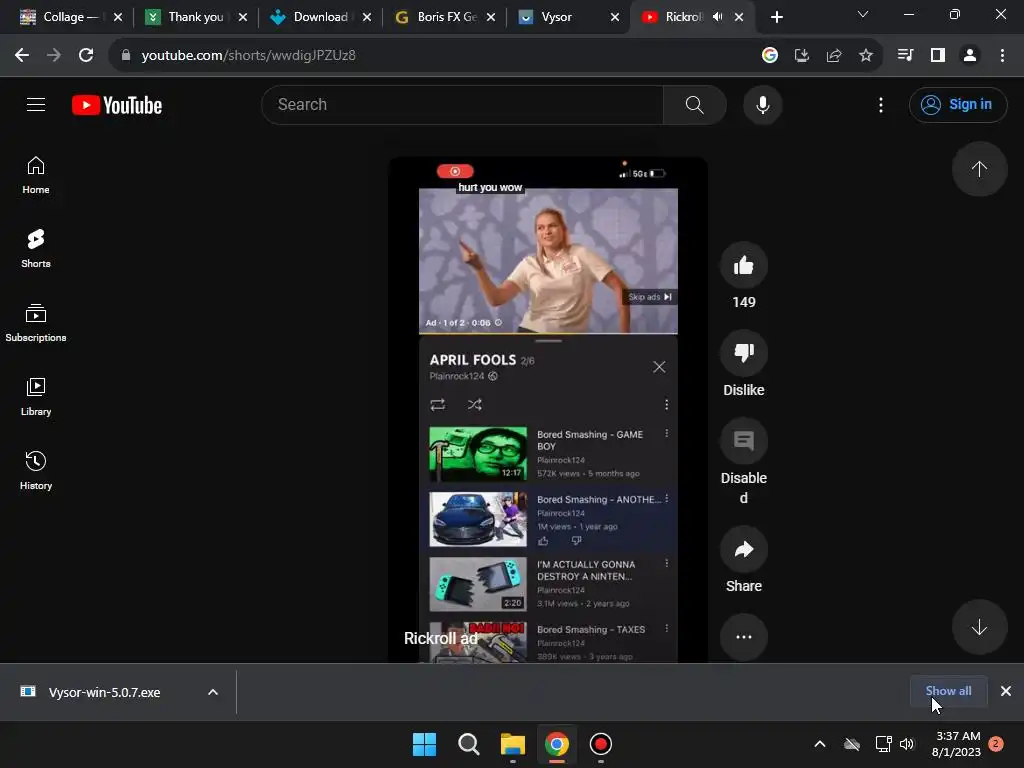Open Windows taskbar search
The image size is (1024, 768).
click(x=468, y=744)
